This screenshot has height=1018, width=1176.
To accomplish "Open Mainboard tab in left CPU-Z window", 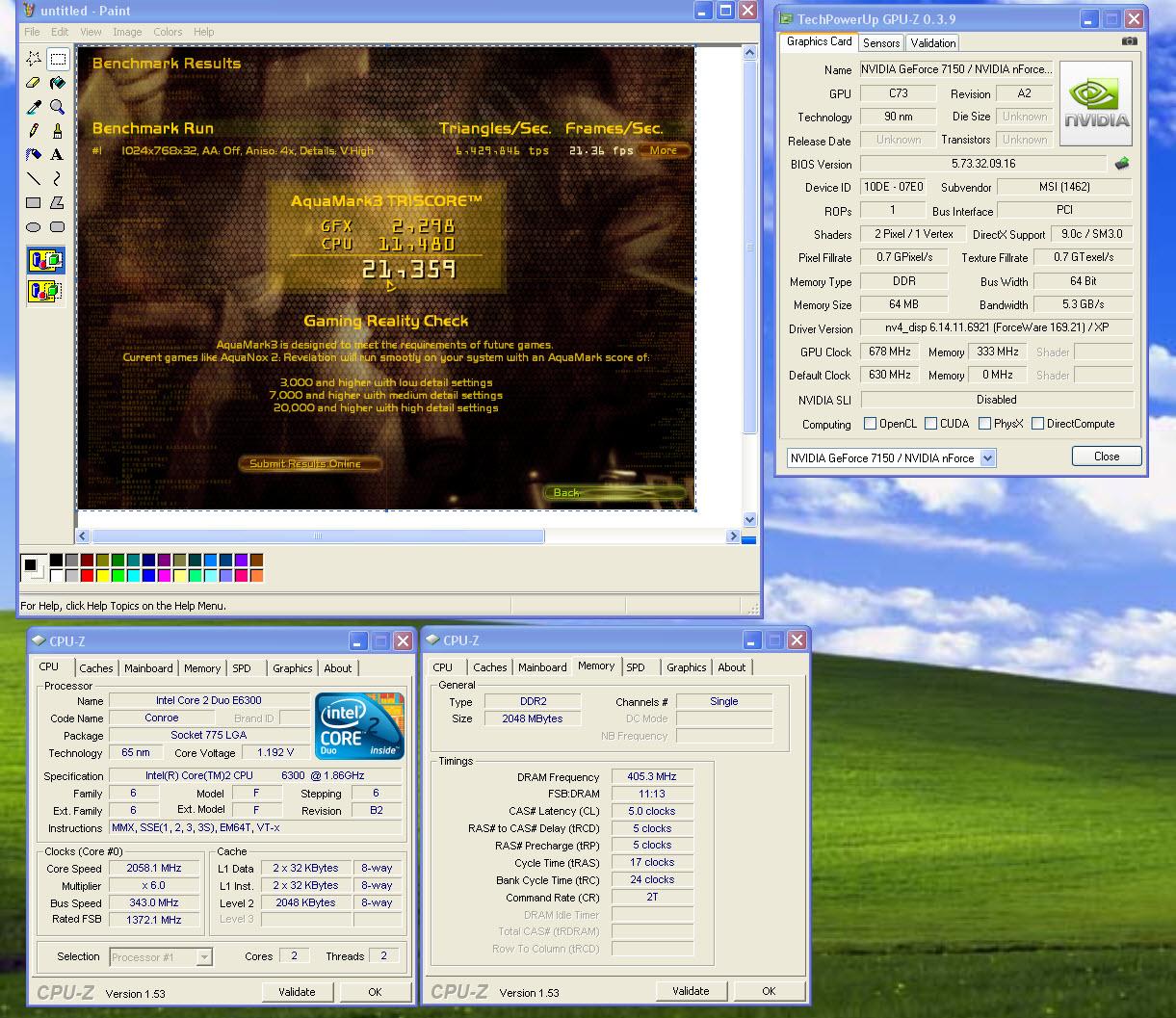I will click(148, 668).
